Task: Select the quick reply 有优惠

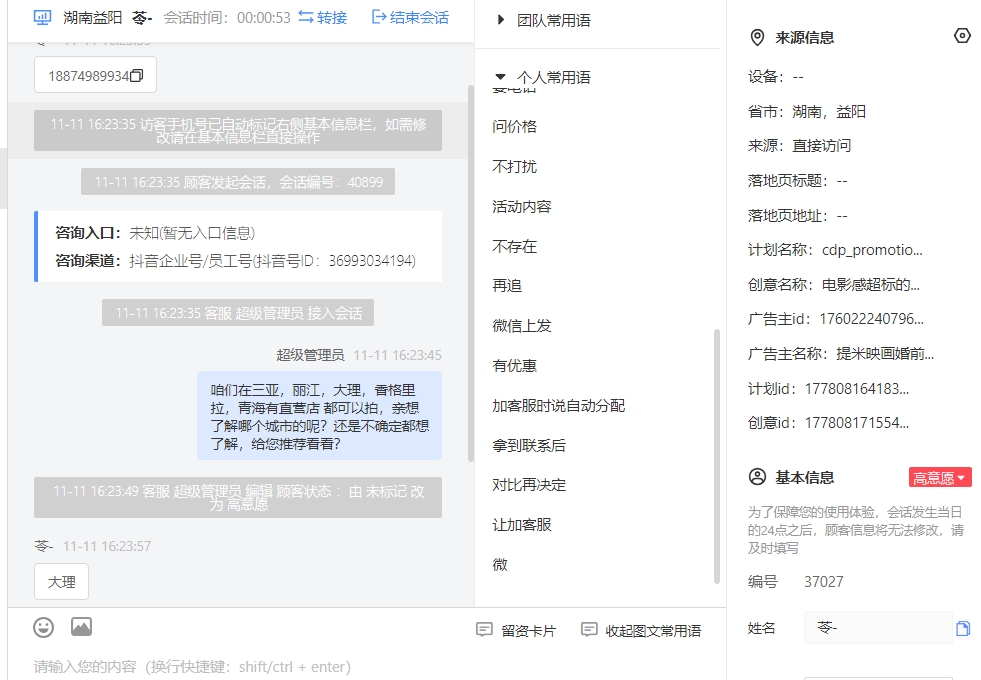Action: tap(514, 366)
